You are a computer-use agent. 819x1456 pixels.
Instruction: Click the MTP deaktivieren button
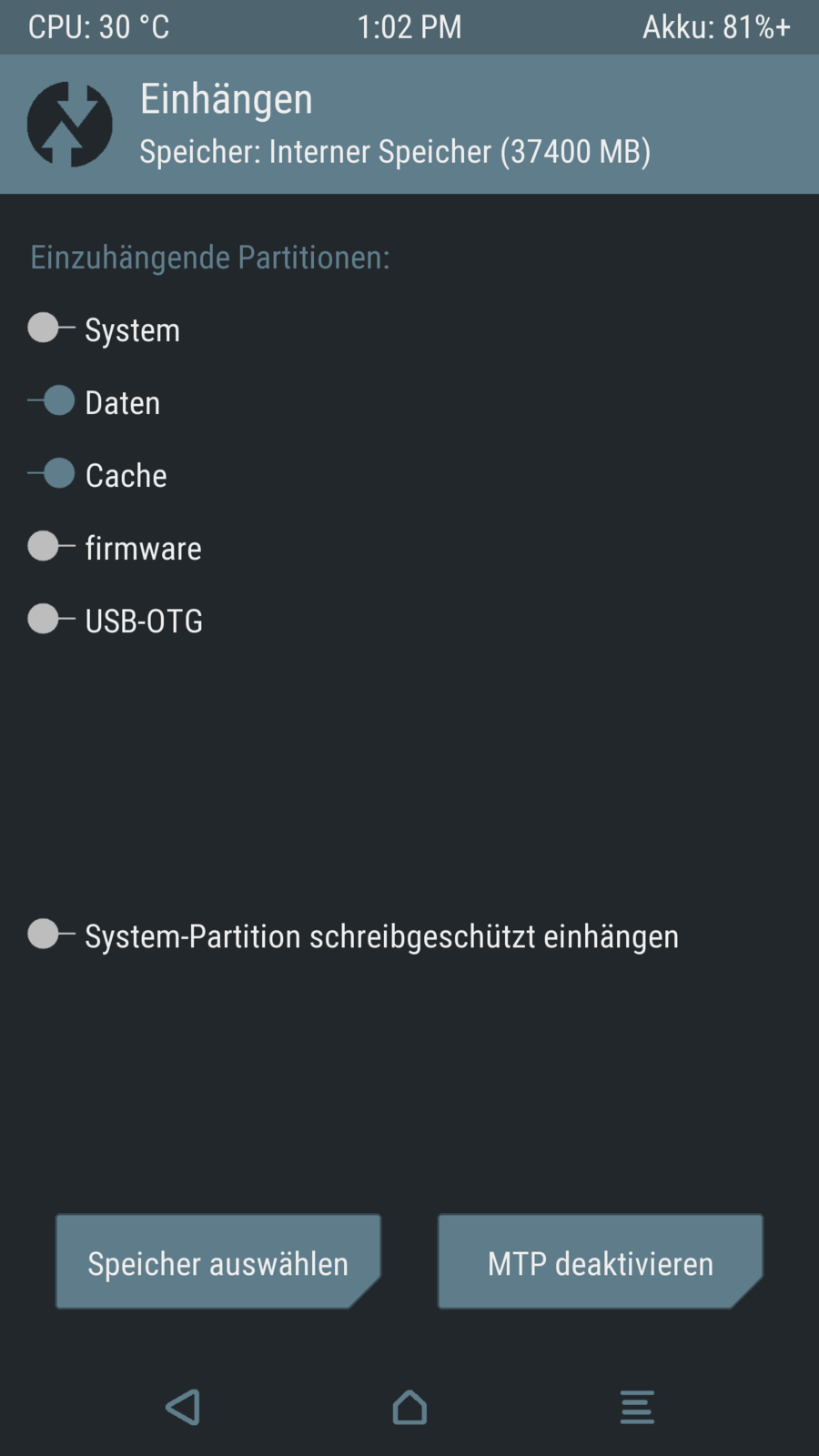coord(600,1262)
